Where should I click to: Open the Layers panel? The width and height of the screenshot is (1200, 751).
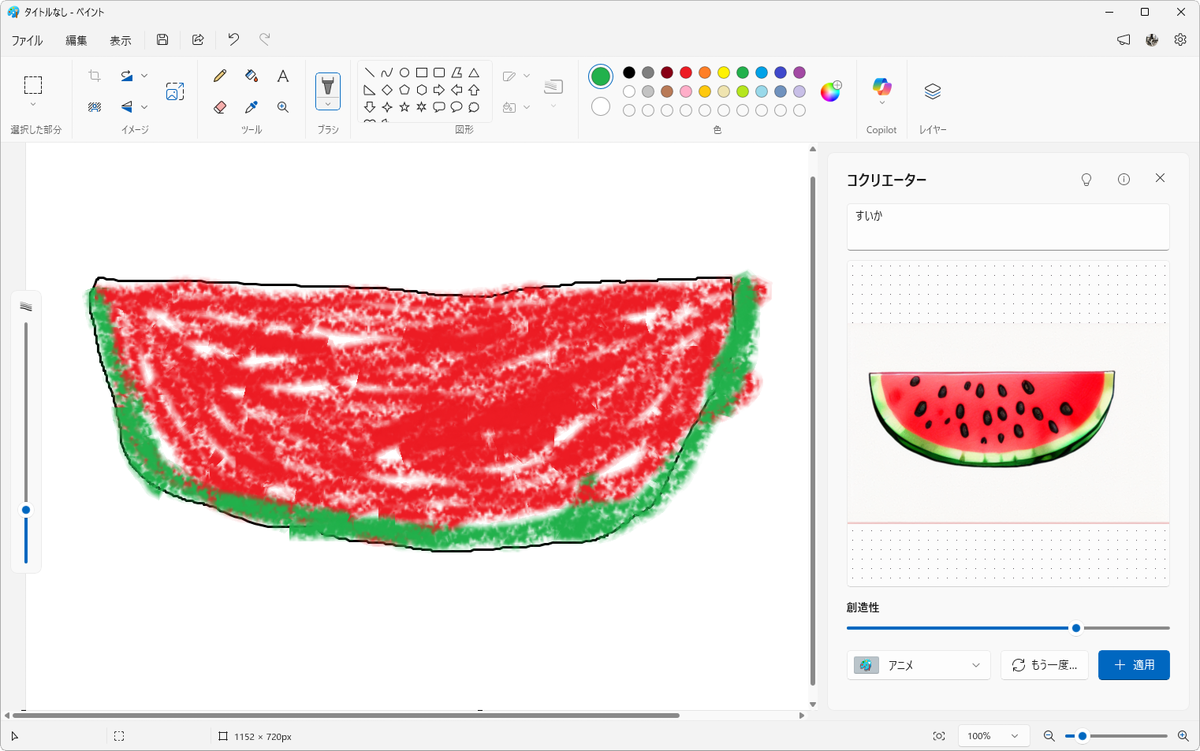point(932,91)
